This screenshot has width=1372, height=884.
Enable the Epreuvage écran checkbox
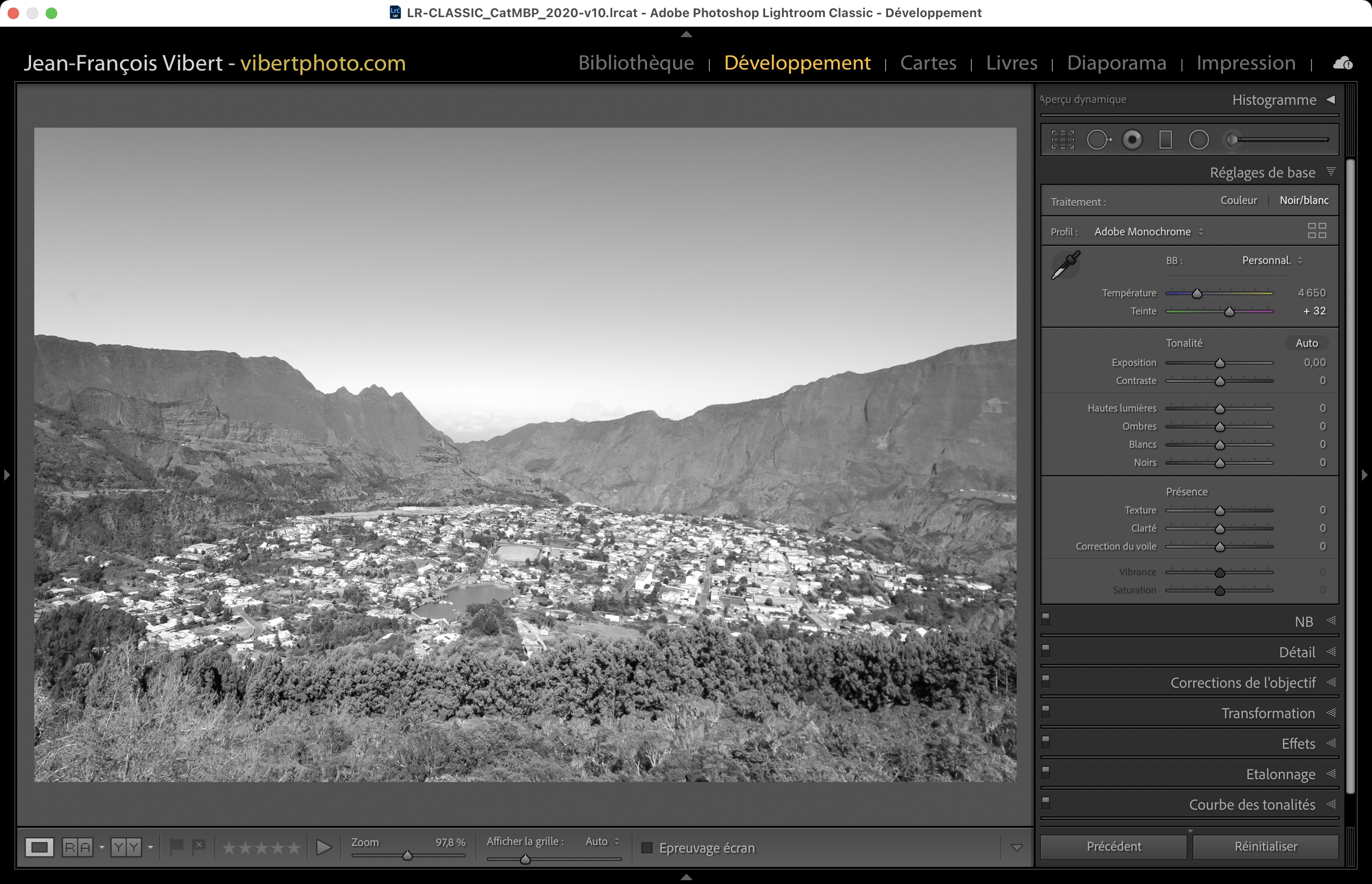(x=647, y=848)
